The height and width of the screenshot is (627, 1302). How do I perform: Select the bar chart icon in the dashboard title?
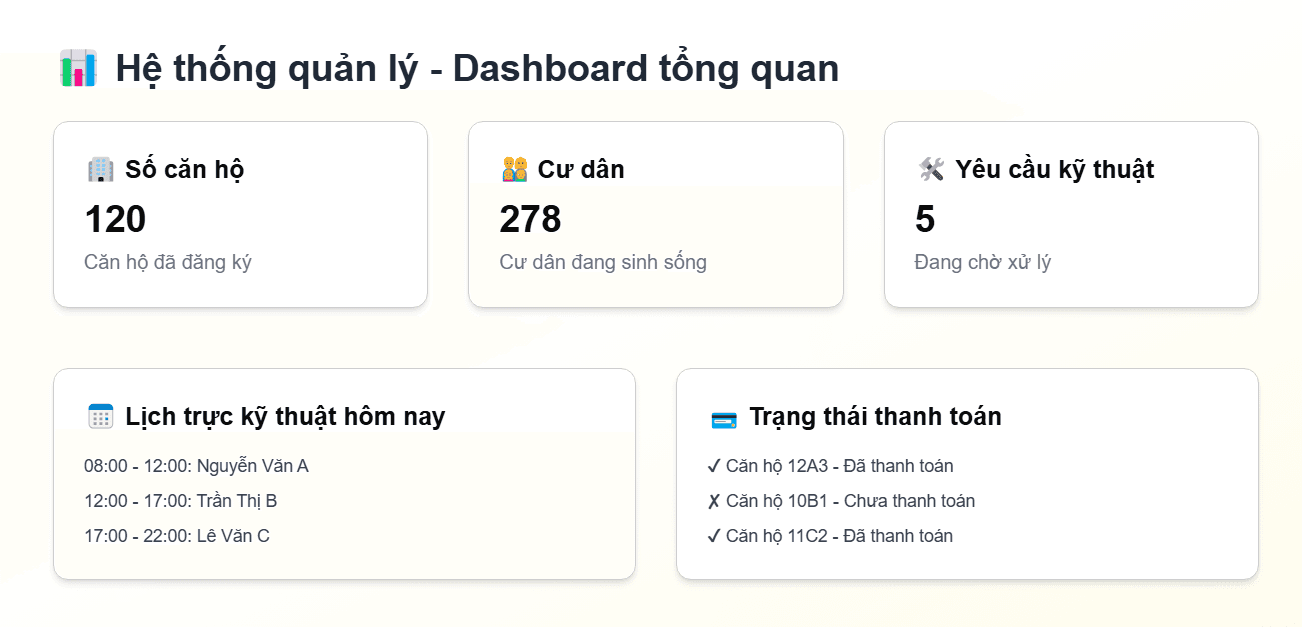point(76,67)
